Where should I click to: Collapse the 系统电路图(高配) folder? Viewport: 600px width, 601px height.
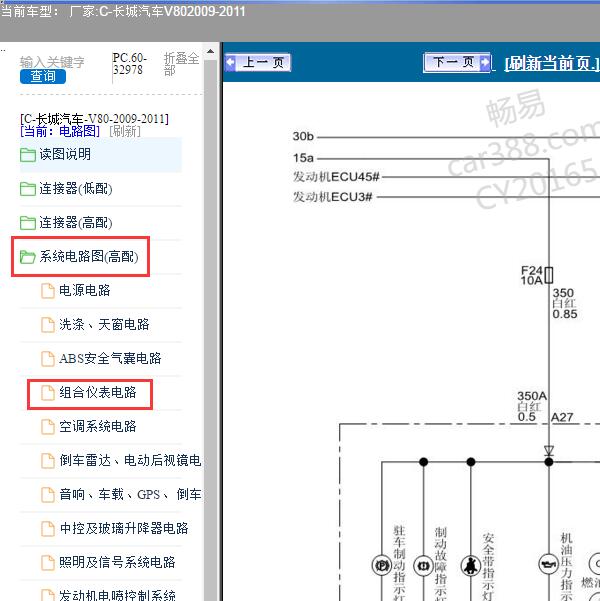coord(89,256)
